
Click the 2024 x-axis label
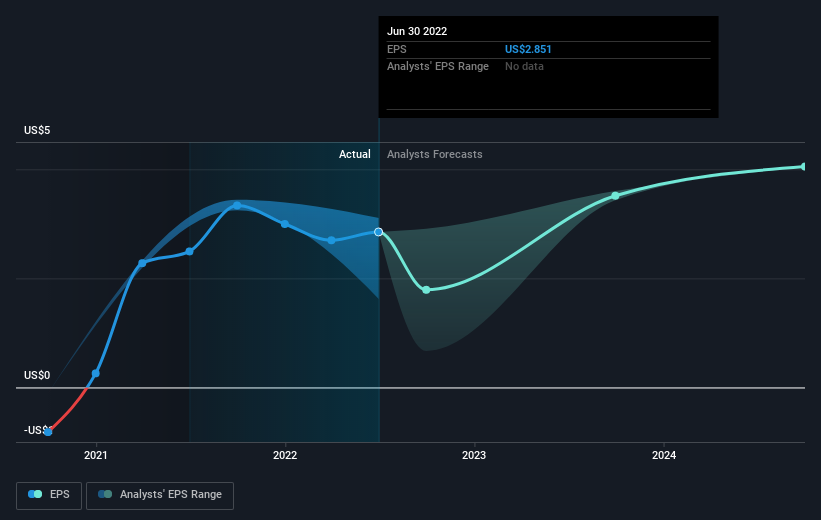(663, 456)
